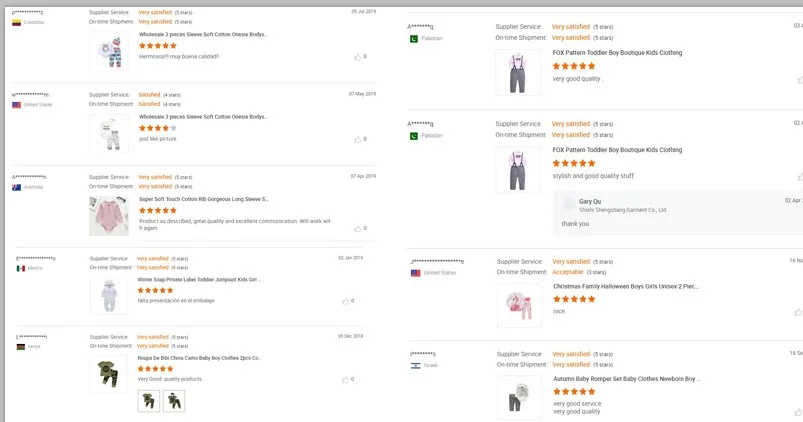Open FOX Pattern link above "very good quality"

coord(617,52)
